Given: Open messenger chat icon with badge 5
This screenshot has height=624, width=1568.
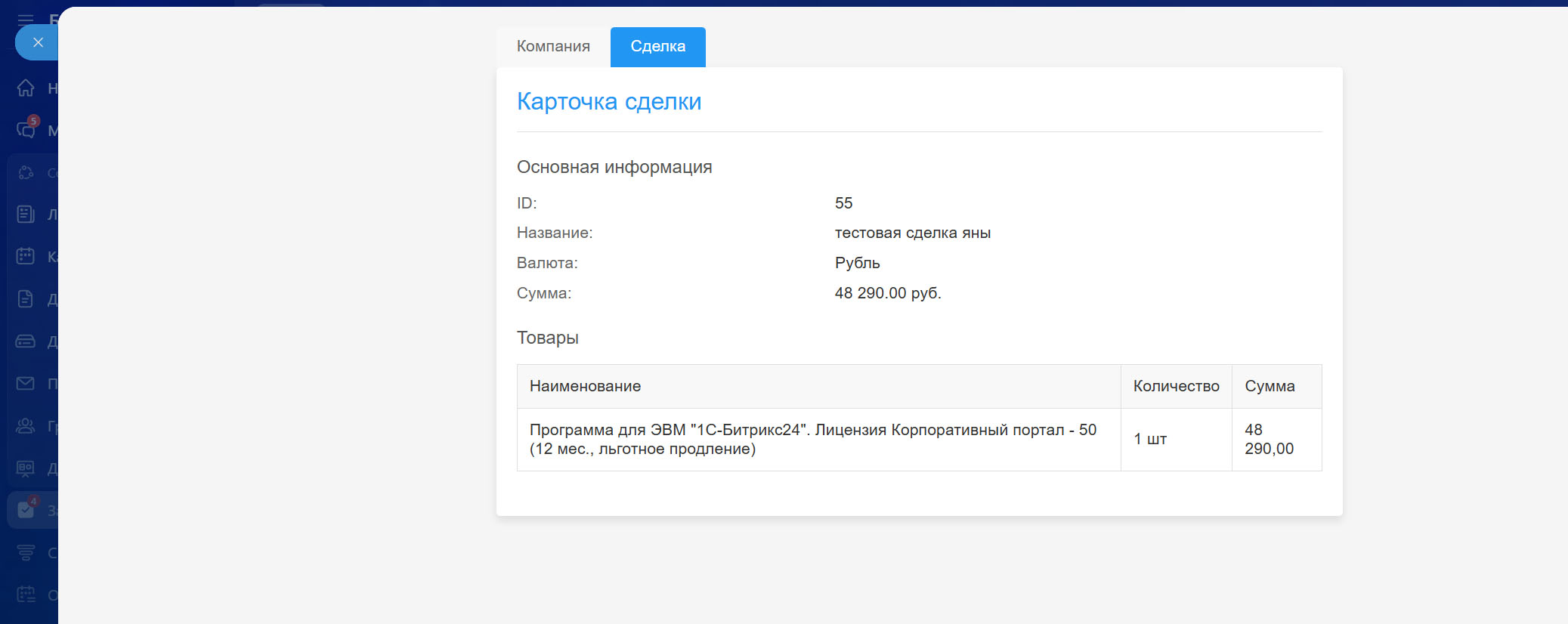Looking at the screenshot, I should [x=26, y=130].
